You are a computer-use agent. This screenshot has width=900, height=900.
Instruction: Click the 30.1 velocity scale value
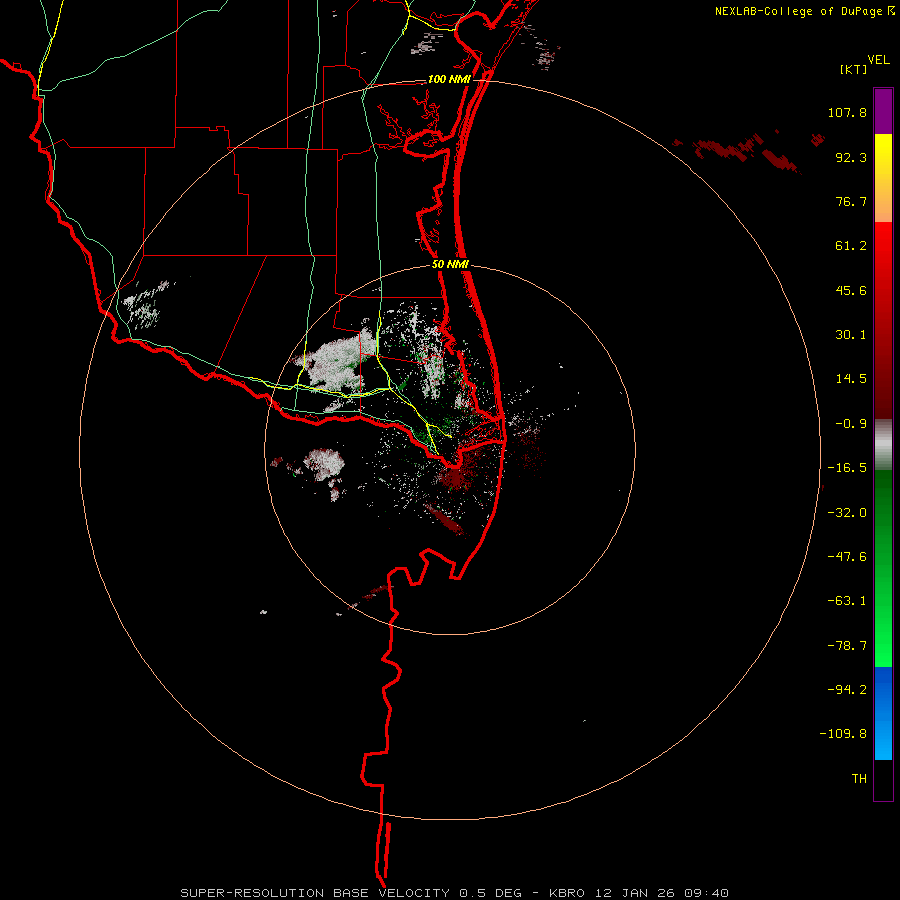pyautogui.click(x=851, y=335)
